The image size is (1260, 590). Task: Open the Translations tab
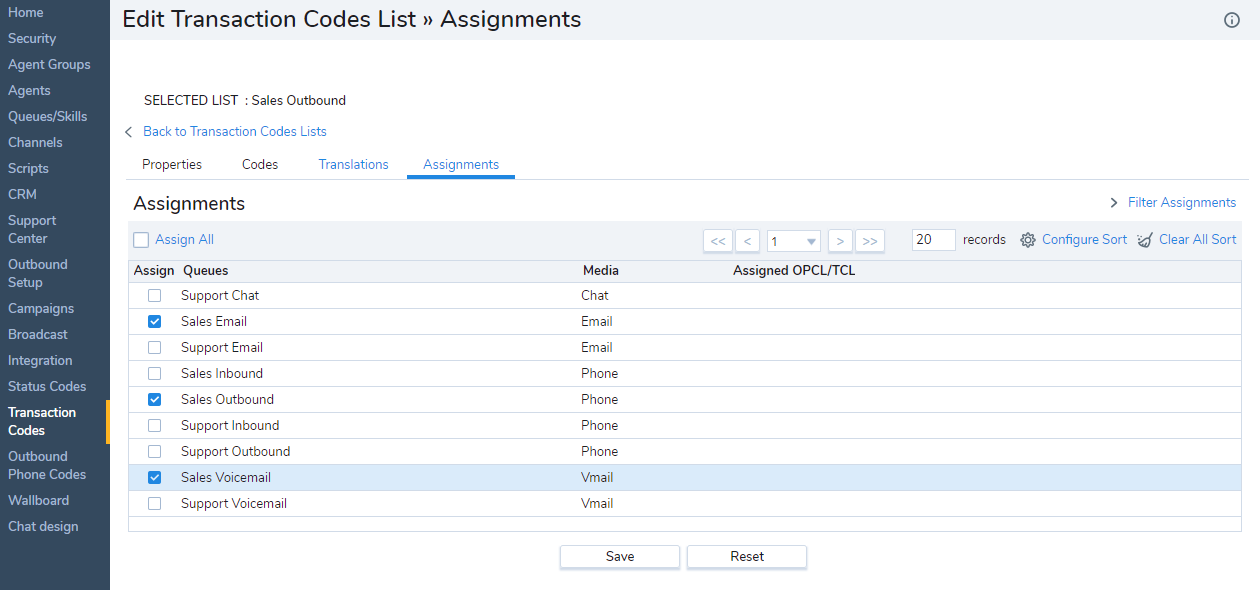point(353,164)
